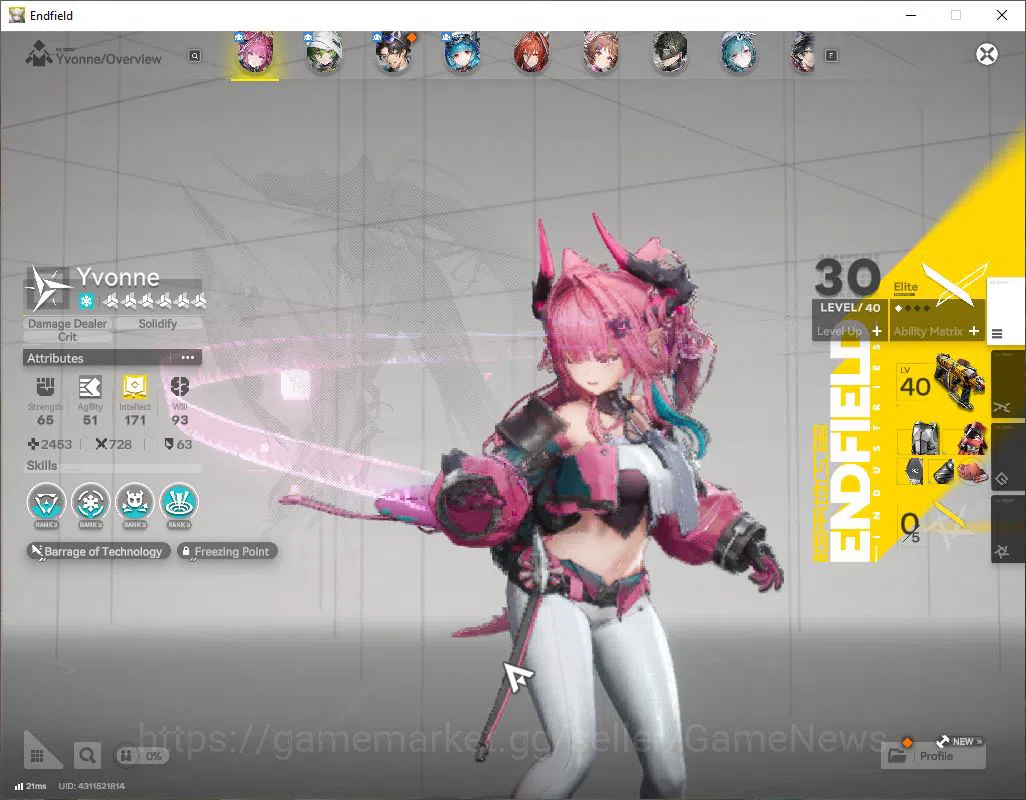Select the blue-haired operator portrait

(463, 52)
